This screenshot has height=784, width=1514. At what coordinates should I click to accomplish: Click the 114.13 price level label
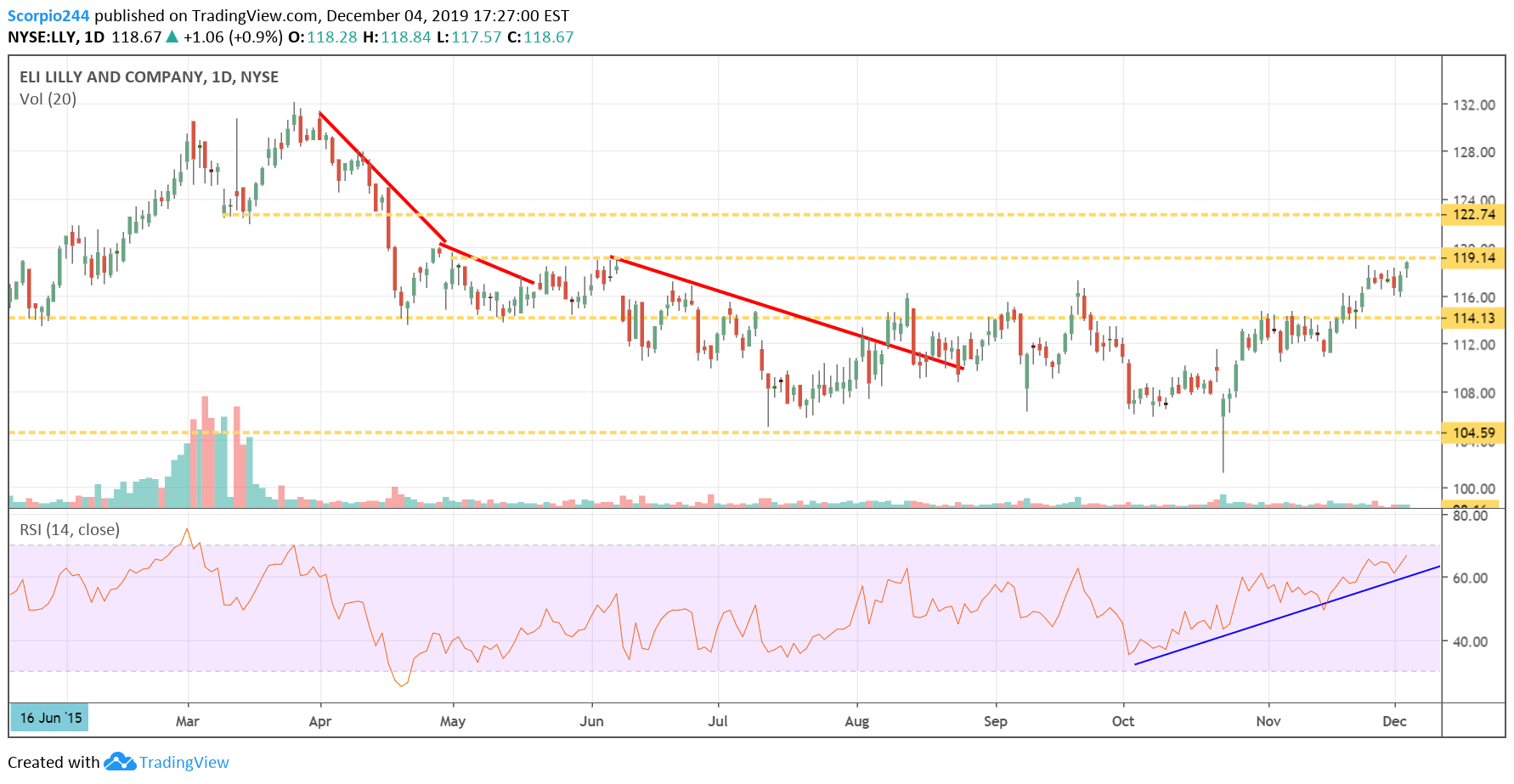[1474, 319]
